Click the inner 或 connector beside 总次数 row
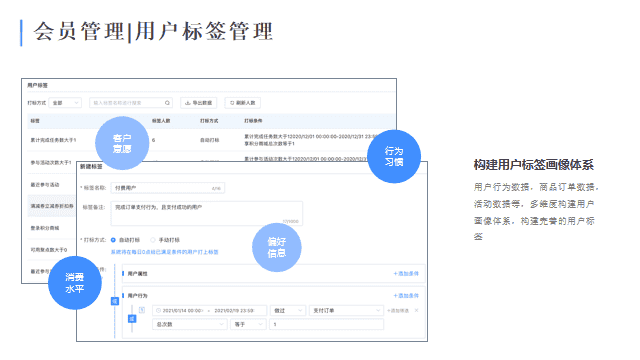Screen dimensions: 640x360 [x=132, y=318]
